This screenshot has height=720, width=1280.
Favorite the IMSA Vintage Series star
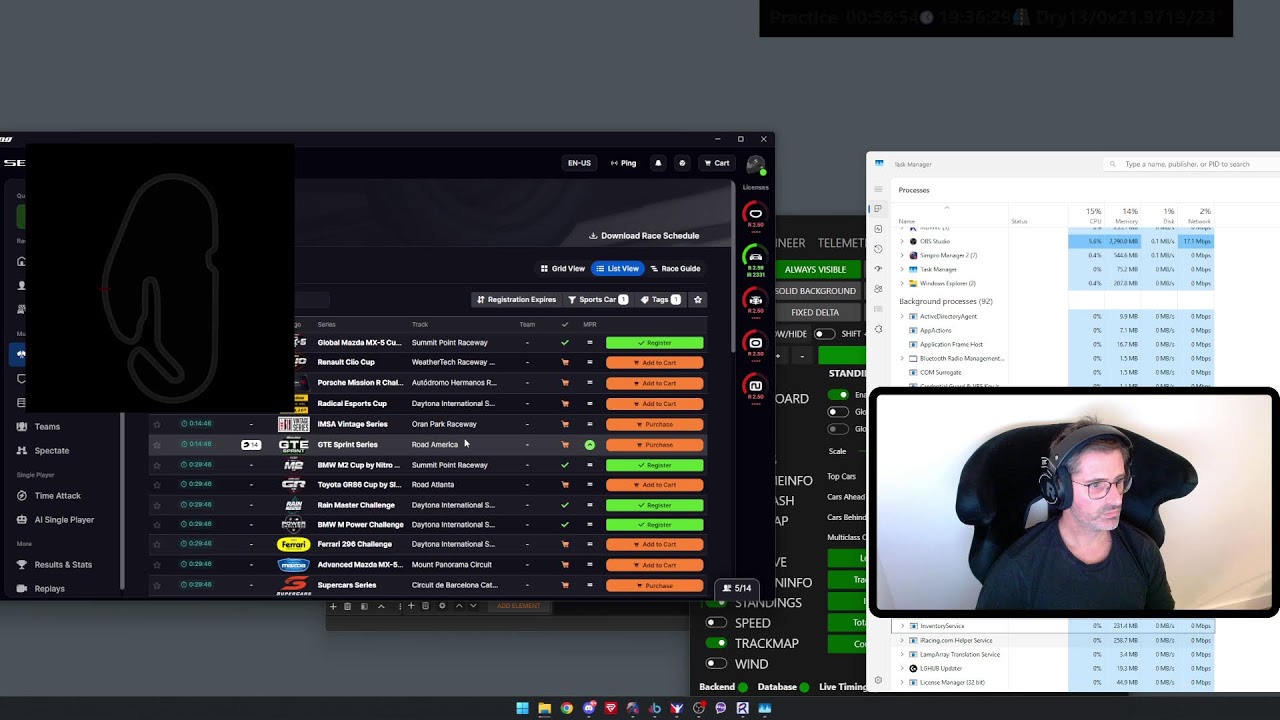click(x=157, y=424)
